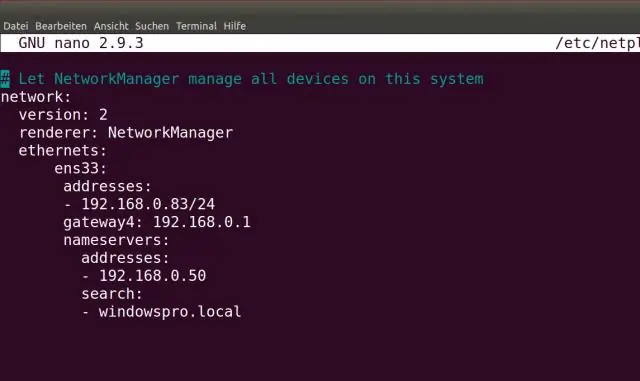Click the 'GNU nano 2.9.3' title text

[x=81, y=43]
